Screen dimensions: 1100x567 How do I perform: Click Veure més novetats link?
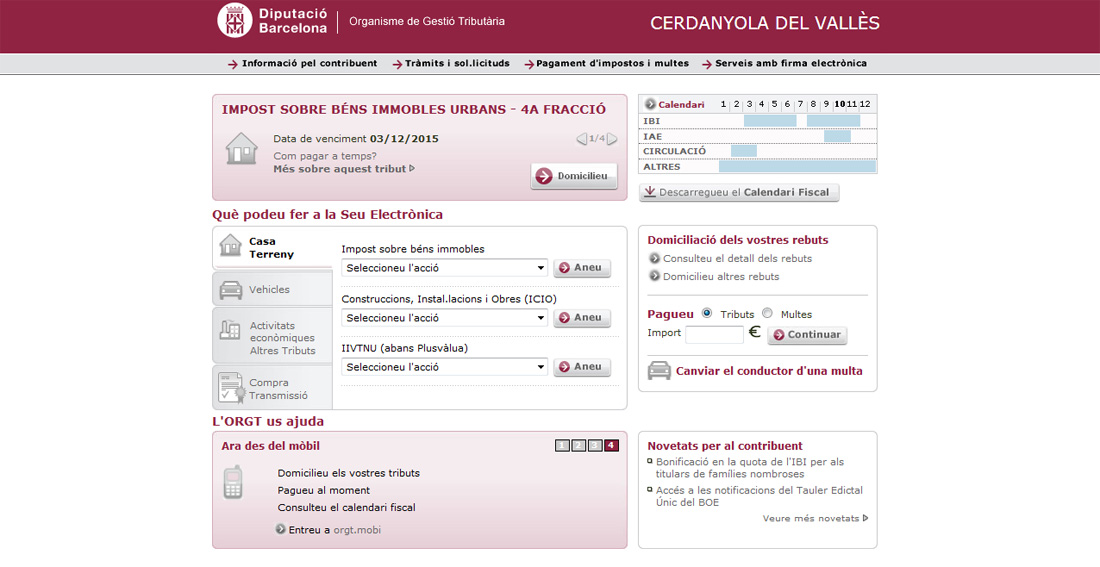tap(815, 519)
